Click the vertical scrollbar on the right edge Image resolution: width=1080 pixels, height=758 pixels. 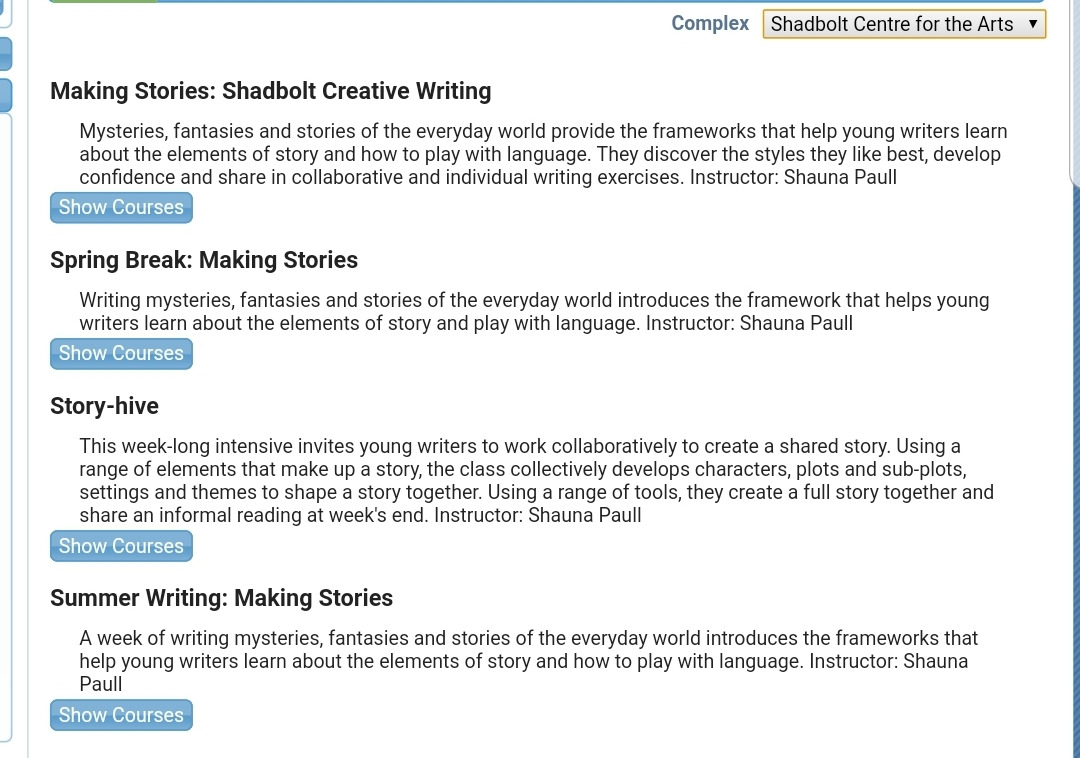1074,100
